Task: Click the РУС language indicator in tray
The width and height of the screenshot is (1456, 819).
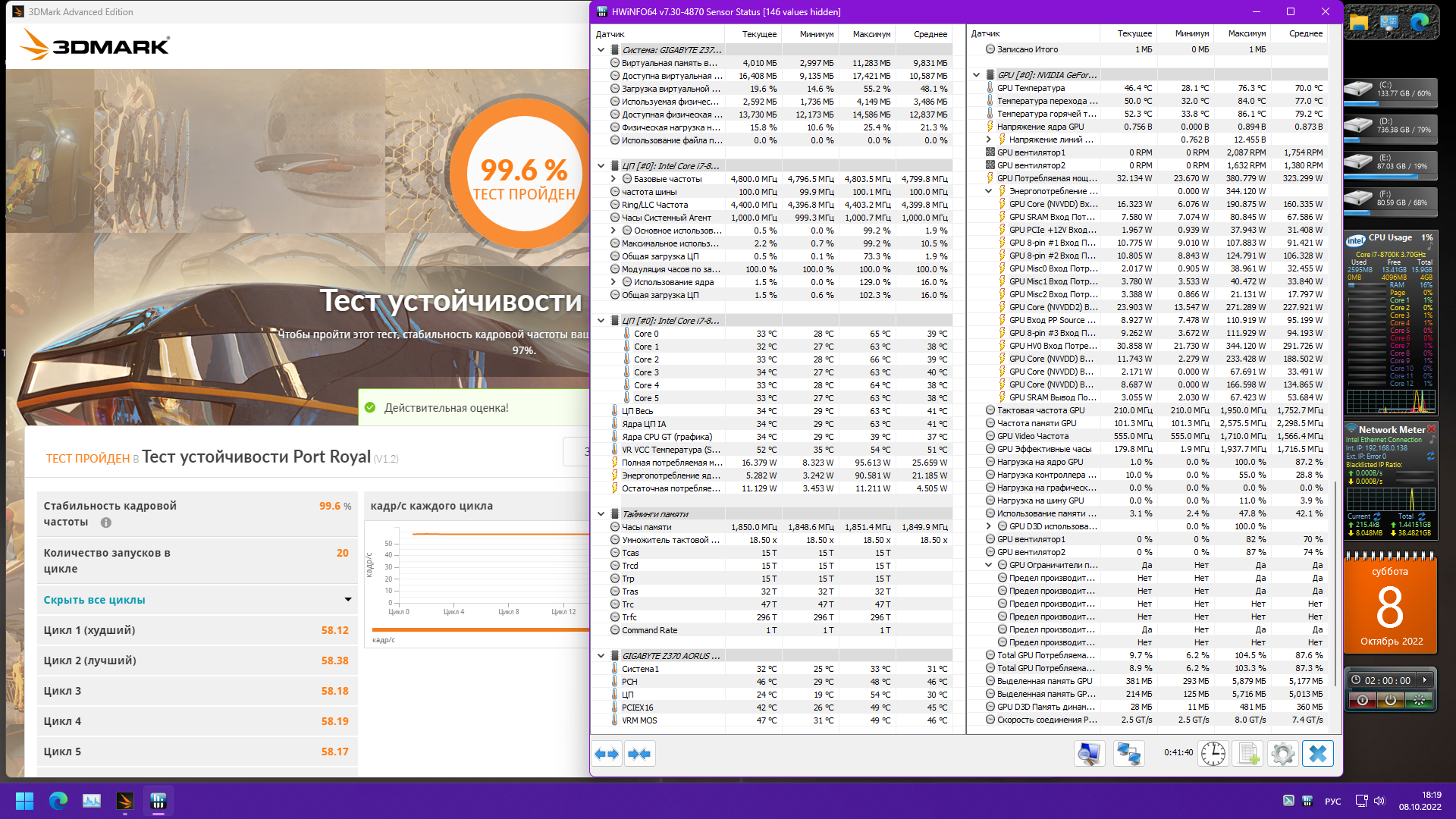Action: click(x=1332, y=802)
